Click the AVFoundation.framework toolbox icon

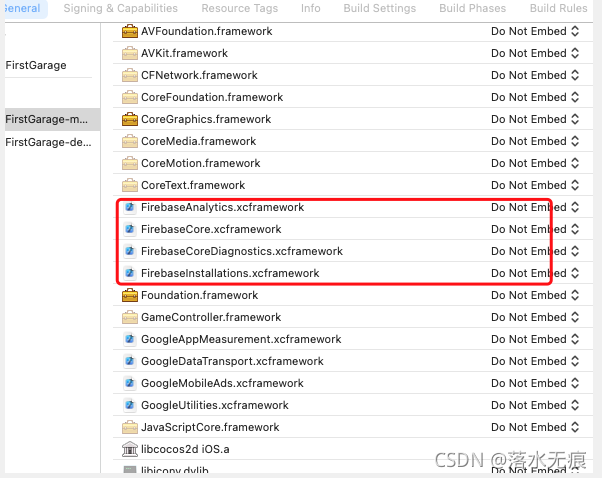(x=130, y=31)
